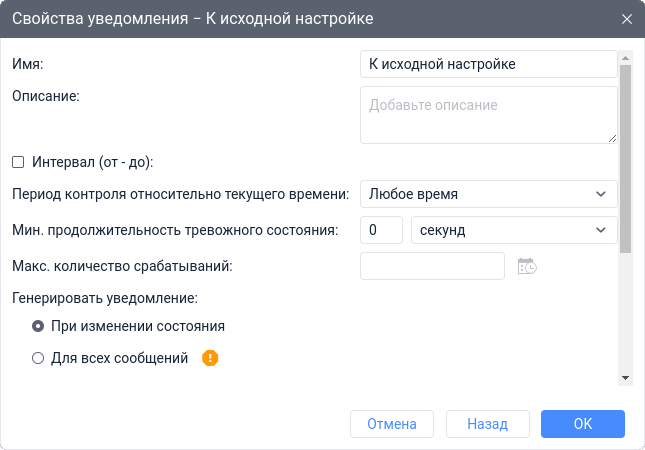Focus the "Добавьте описание" description textarea
645x450 pixels.
[x=488, y=115]
